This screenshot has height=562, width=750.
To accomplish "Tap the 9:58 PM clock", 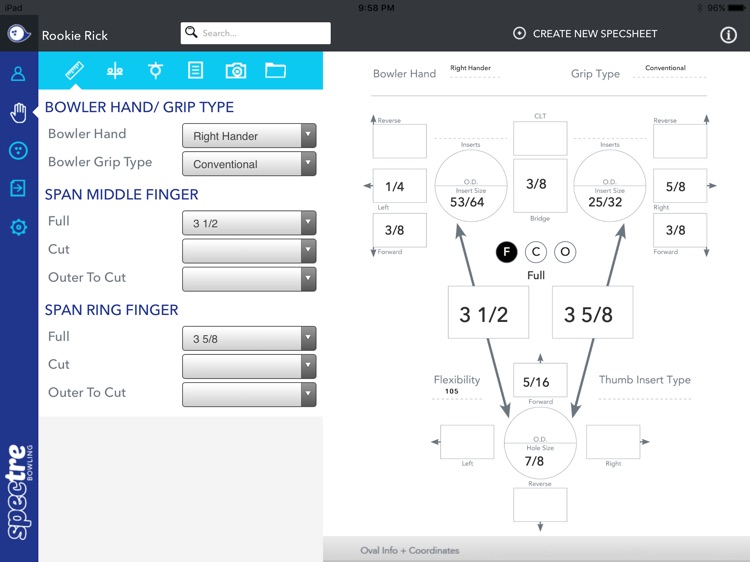I will (376, 8).
